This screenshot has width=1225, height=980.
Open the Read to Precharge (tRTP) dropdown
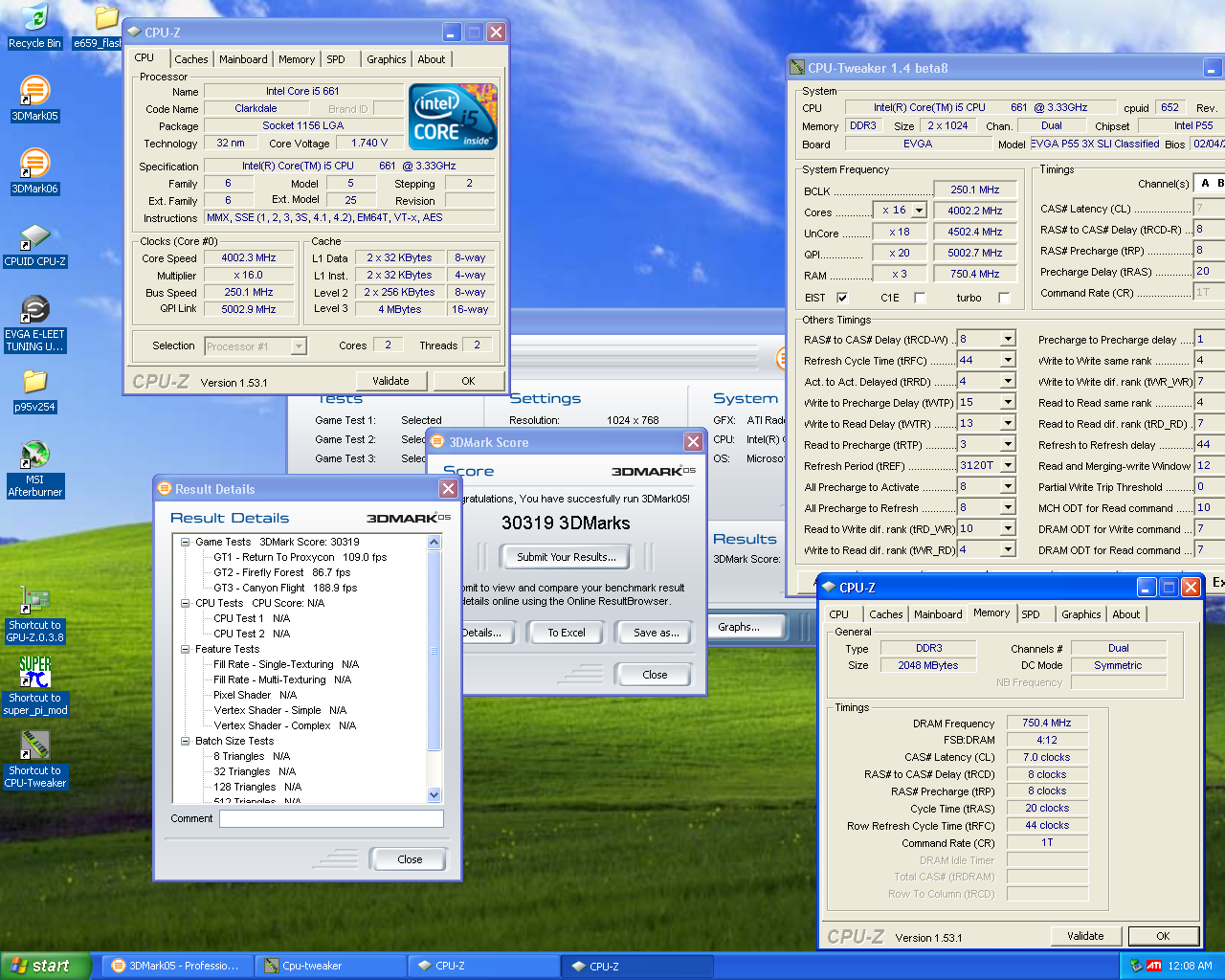tap(1008, 444)
